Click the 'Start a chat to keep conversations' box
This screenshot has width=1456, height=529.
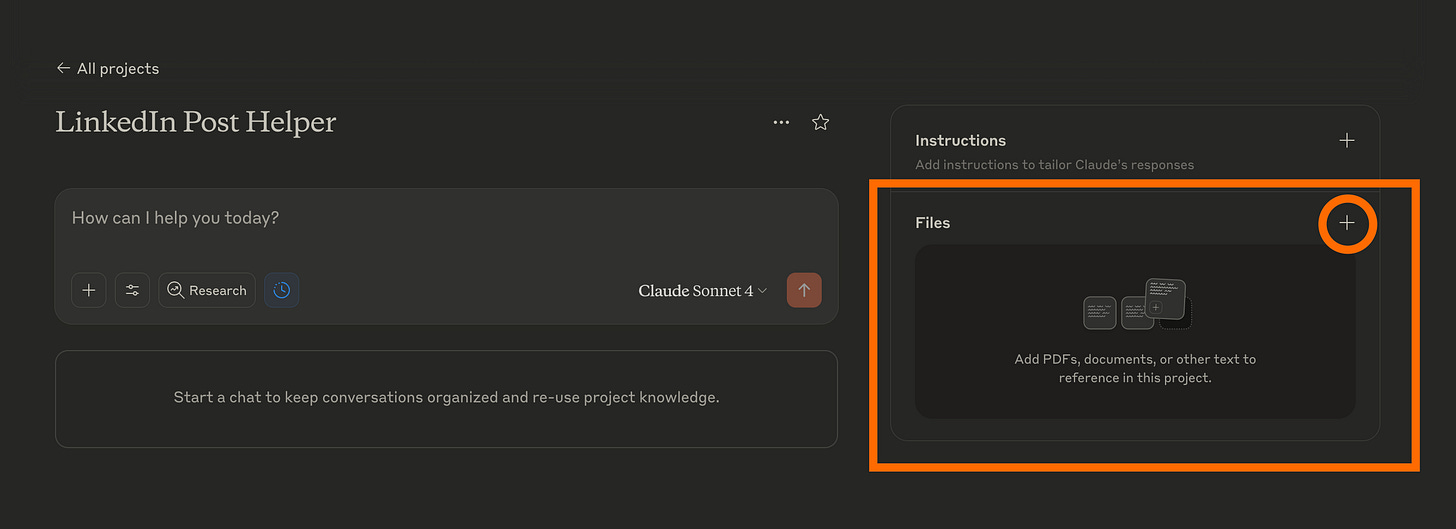click(x=446, y=398)
